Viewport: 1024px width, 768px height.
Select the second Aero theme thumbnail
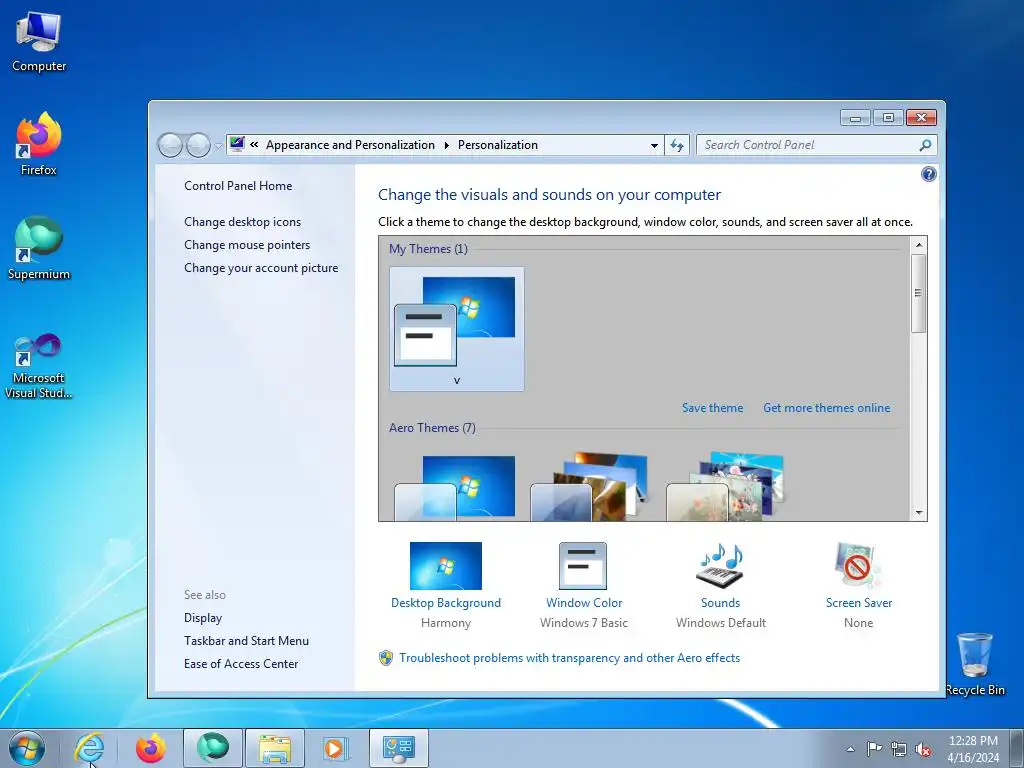click(590, 486)
